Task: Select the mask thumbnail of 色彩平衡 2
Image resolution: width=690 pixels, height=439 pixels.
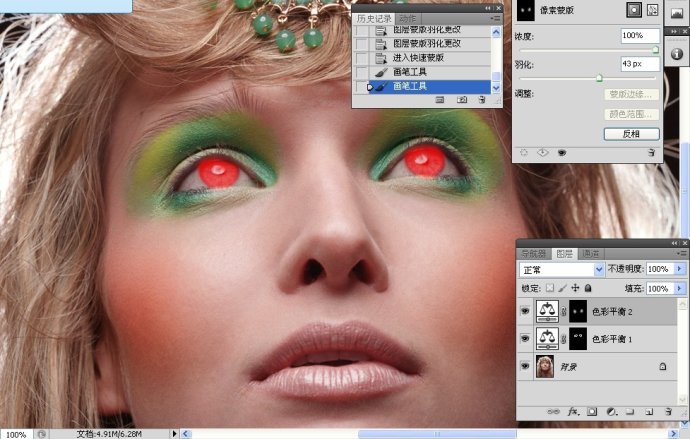Action: click(x=578, y=311)
